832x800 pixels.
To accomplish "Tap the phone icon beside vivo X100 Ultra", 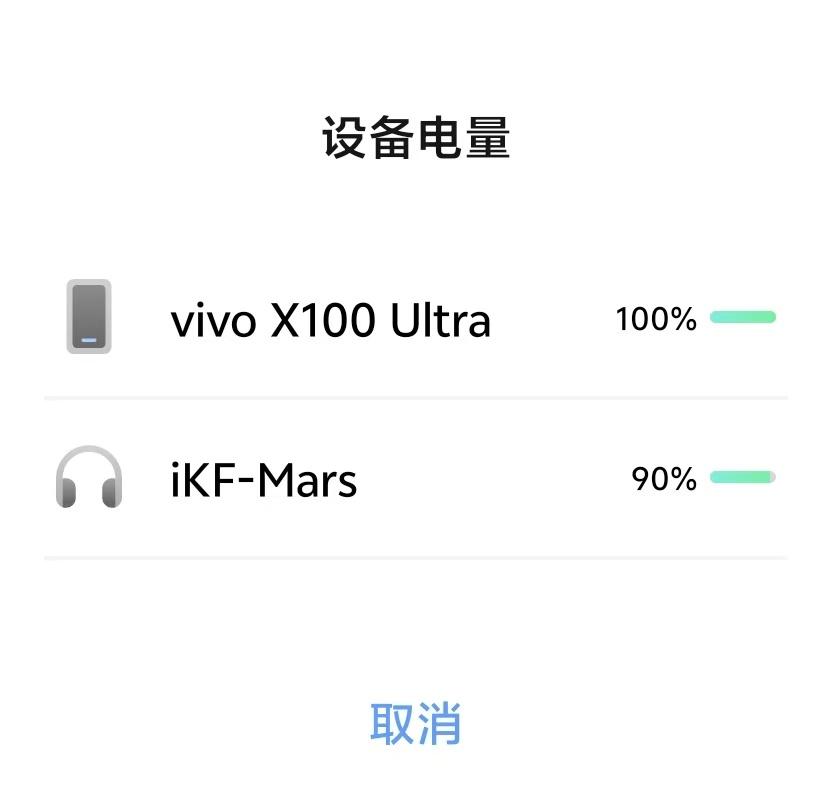I will coord(89,317).
